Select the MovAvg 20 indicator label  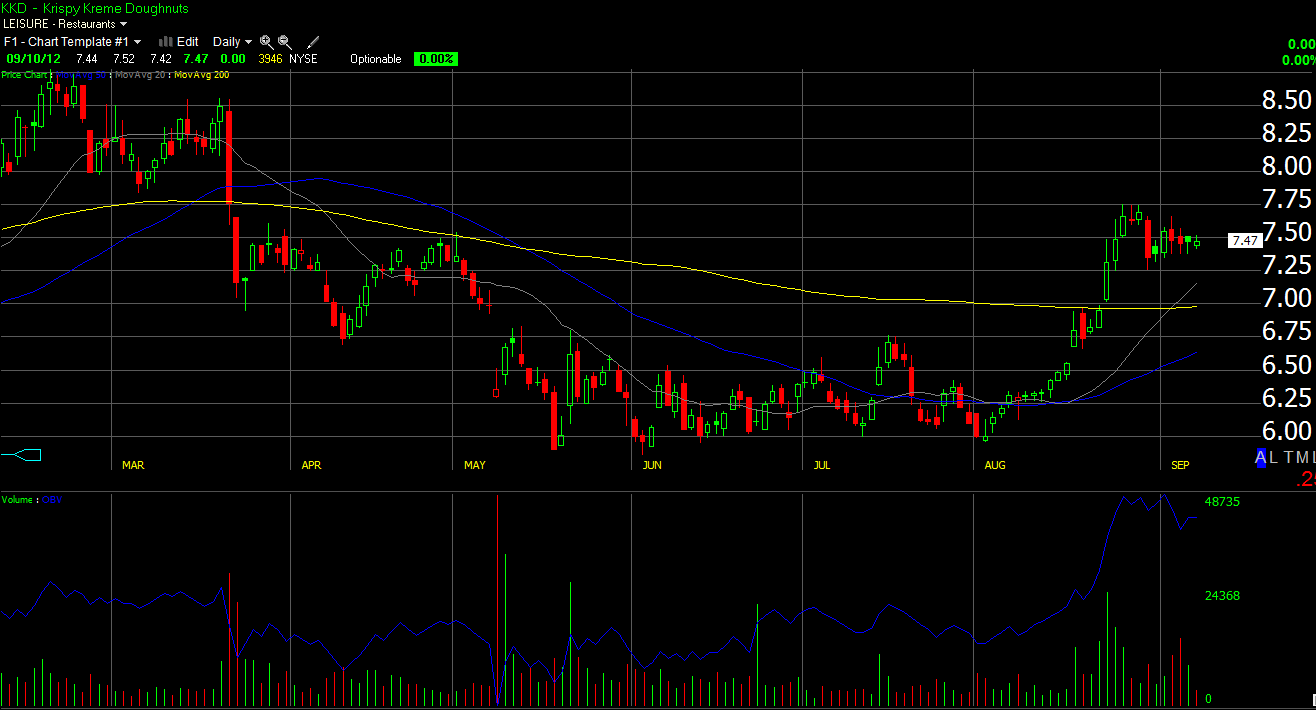click(x=139, y=75)
